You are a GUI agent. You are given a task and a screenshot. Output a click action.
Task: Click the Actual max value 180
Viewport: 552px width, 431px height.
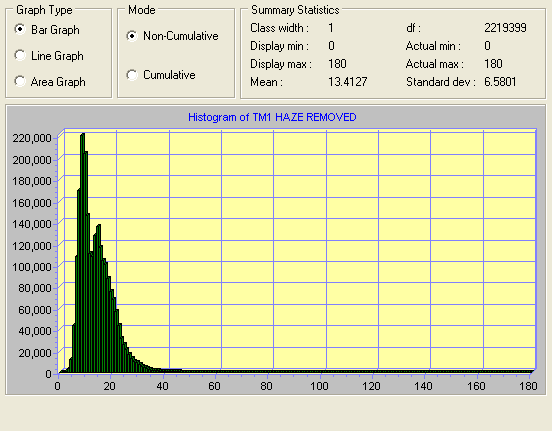pos(493,64)
